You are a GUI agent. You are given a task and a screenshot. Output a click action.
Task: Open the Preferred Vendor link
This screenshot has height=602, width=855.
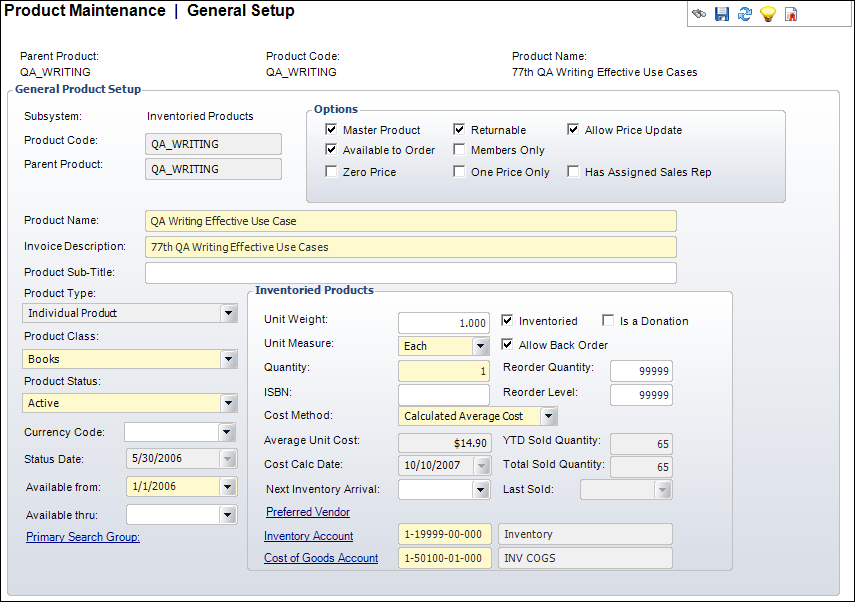tap(307, 512)
